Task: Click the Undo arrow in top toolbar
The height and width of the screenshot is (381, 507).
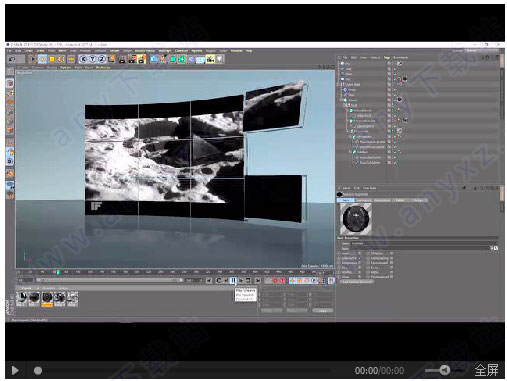Action: (x=12, y=59)
